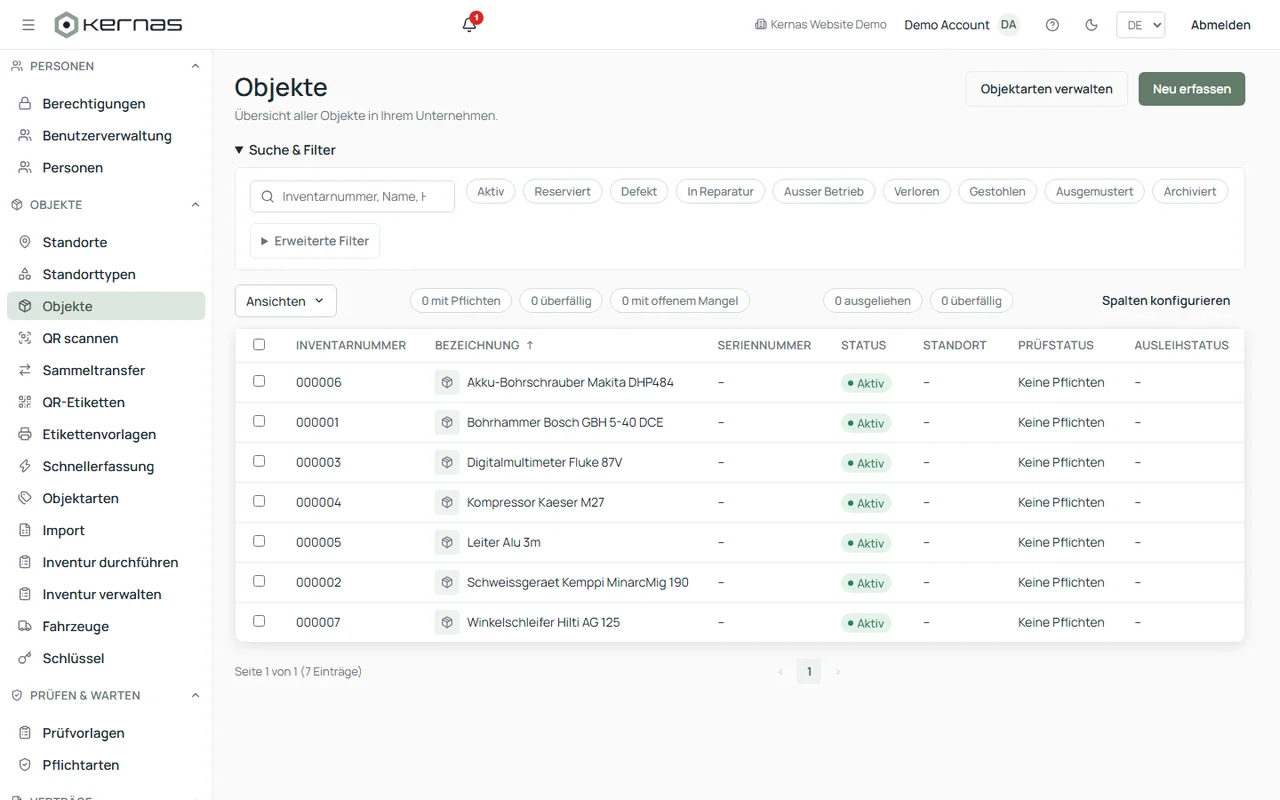The image size is (1280, 800).
Task: Open DA account avatar
Action: tap(1008, 25)
